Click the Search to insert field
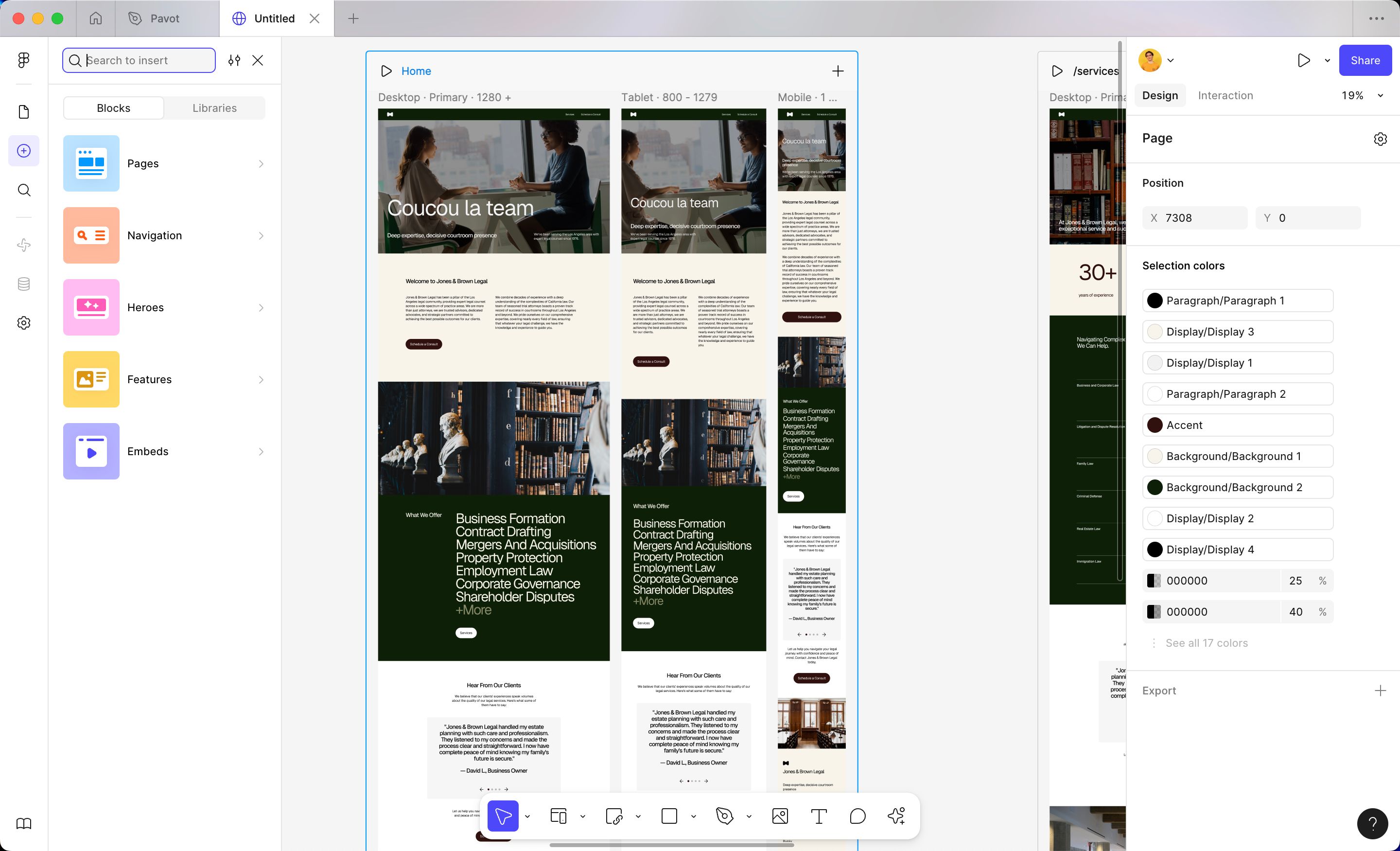Image resolution: width=1400 pixels, height=851 pixels. click(x=139, y=60)
